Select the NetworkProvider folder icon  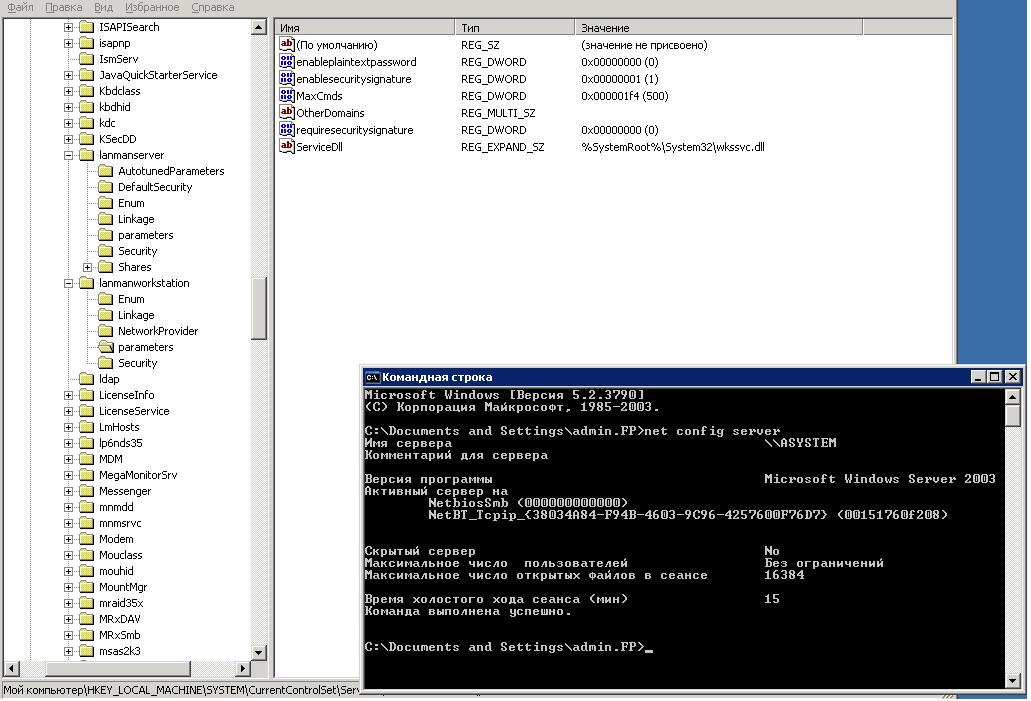point(106,331)
